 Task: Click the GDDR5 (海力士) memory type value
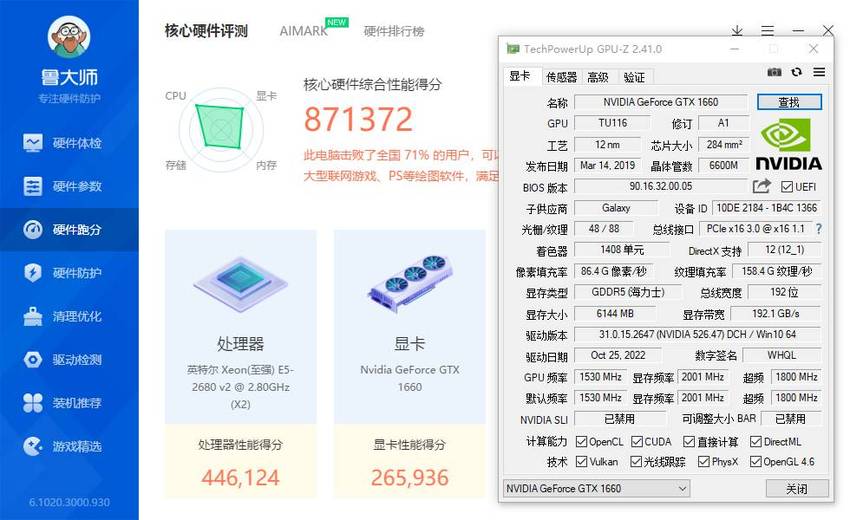coord(628,292)
